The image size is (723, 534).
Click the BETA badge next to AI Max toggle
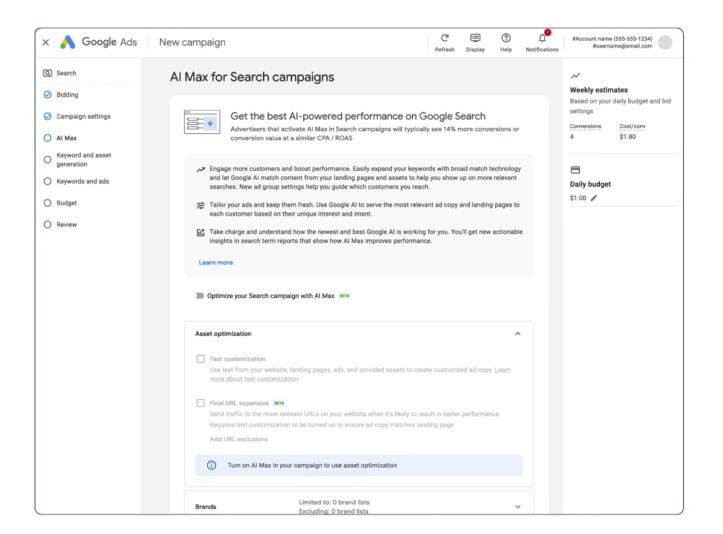[x=344, y=296]
